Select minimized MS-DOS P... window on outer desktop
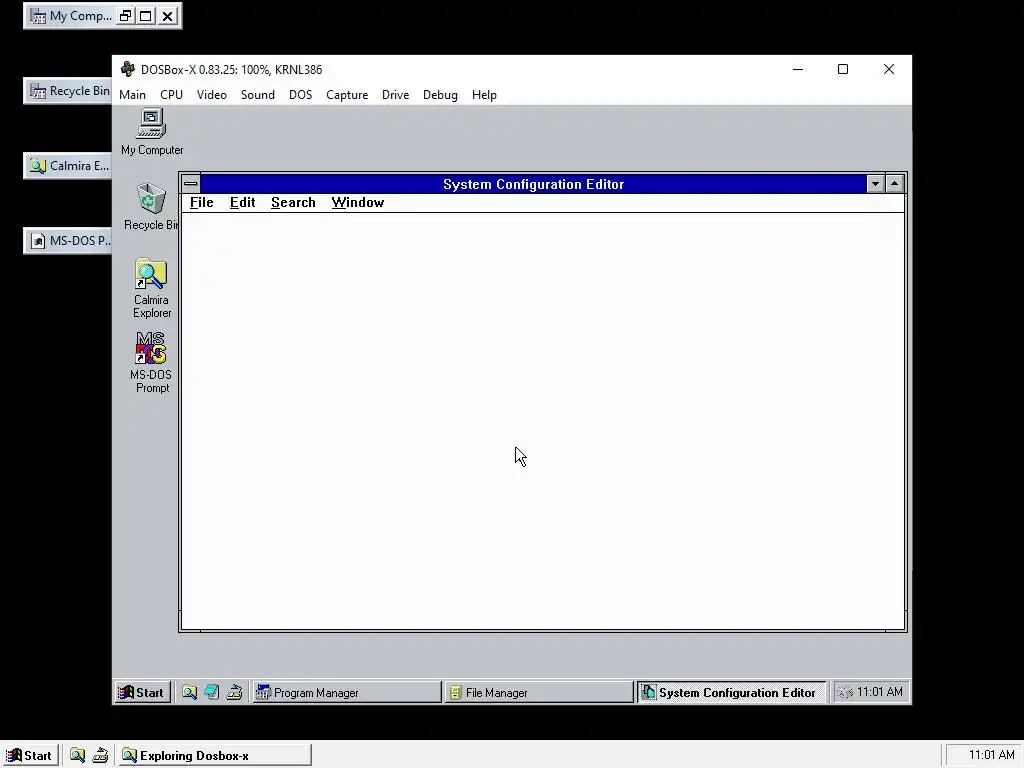This screenshot has width=1024, height=768. [68, 241]
